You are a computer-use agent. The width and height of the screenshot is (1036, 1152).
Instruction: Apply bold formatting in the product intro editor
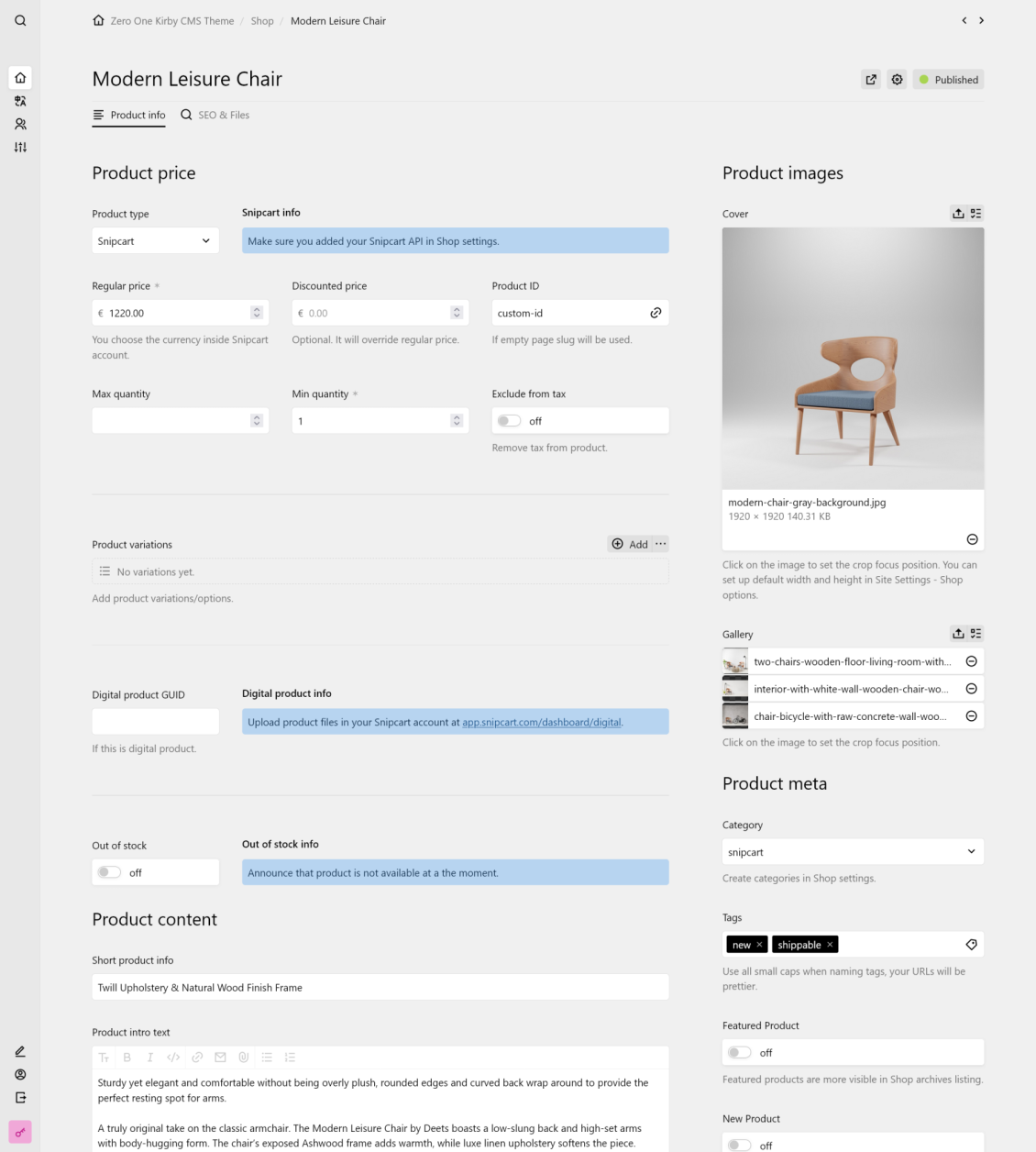[x=127, y=1057]
